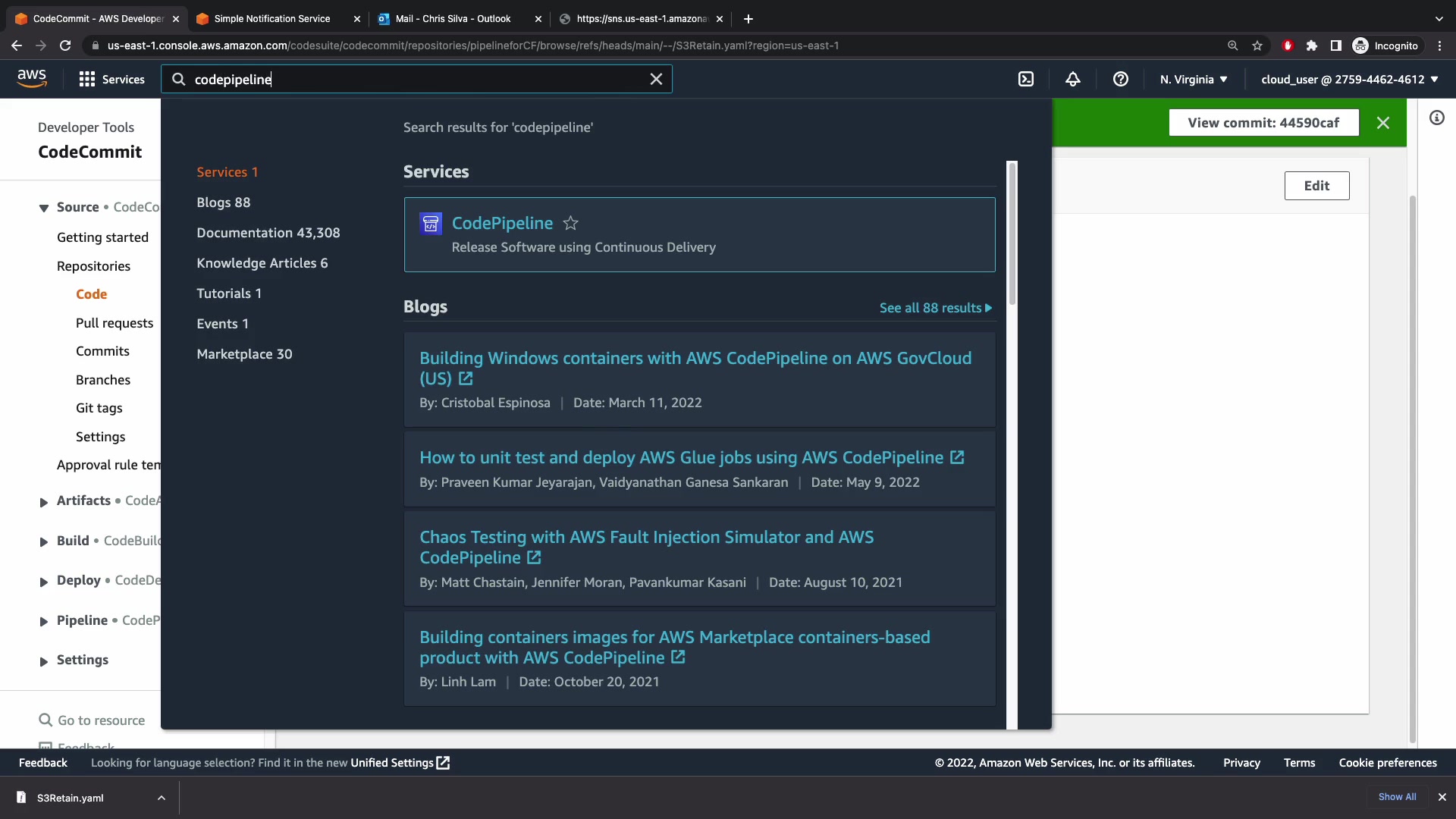Bookmark this page with star icon
The height and width of the screenshot is (819, 1456).
[x=1257, y=45]
